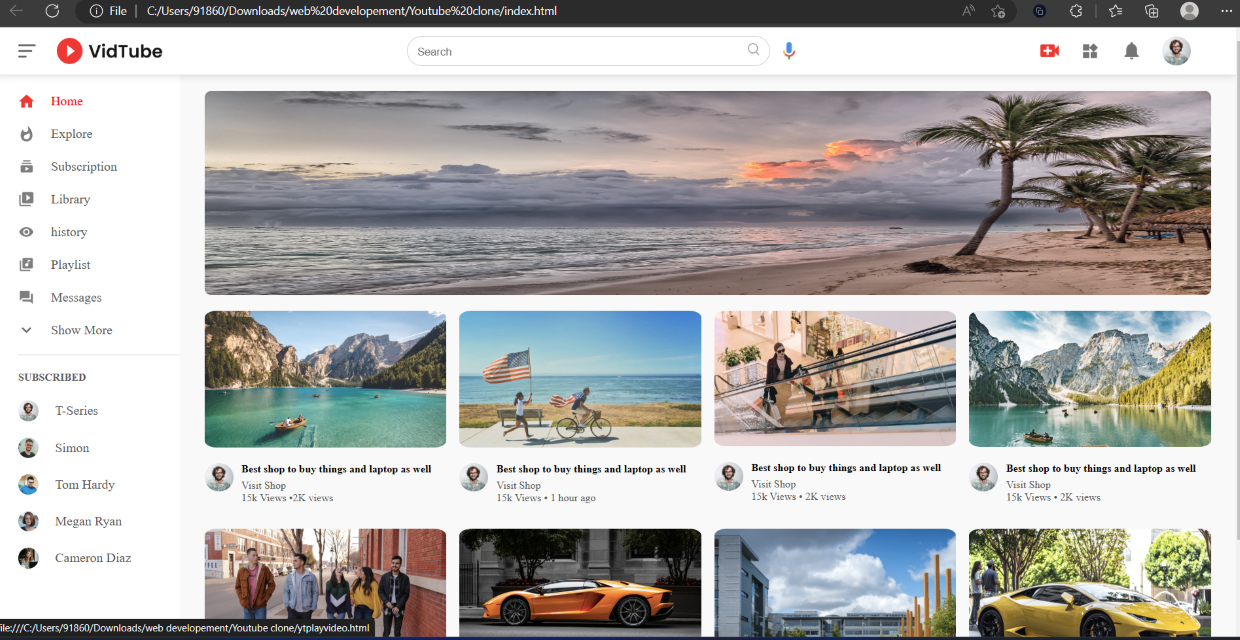Viewport: 1240px width, 640px height.
Task: Select history in the sidebar
Action: pyautogui.click(x=68, y=232)
